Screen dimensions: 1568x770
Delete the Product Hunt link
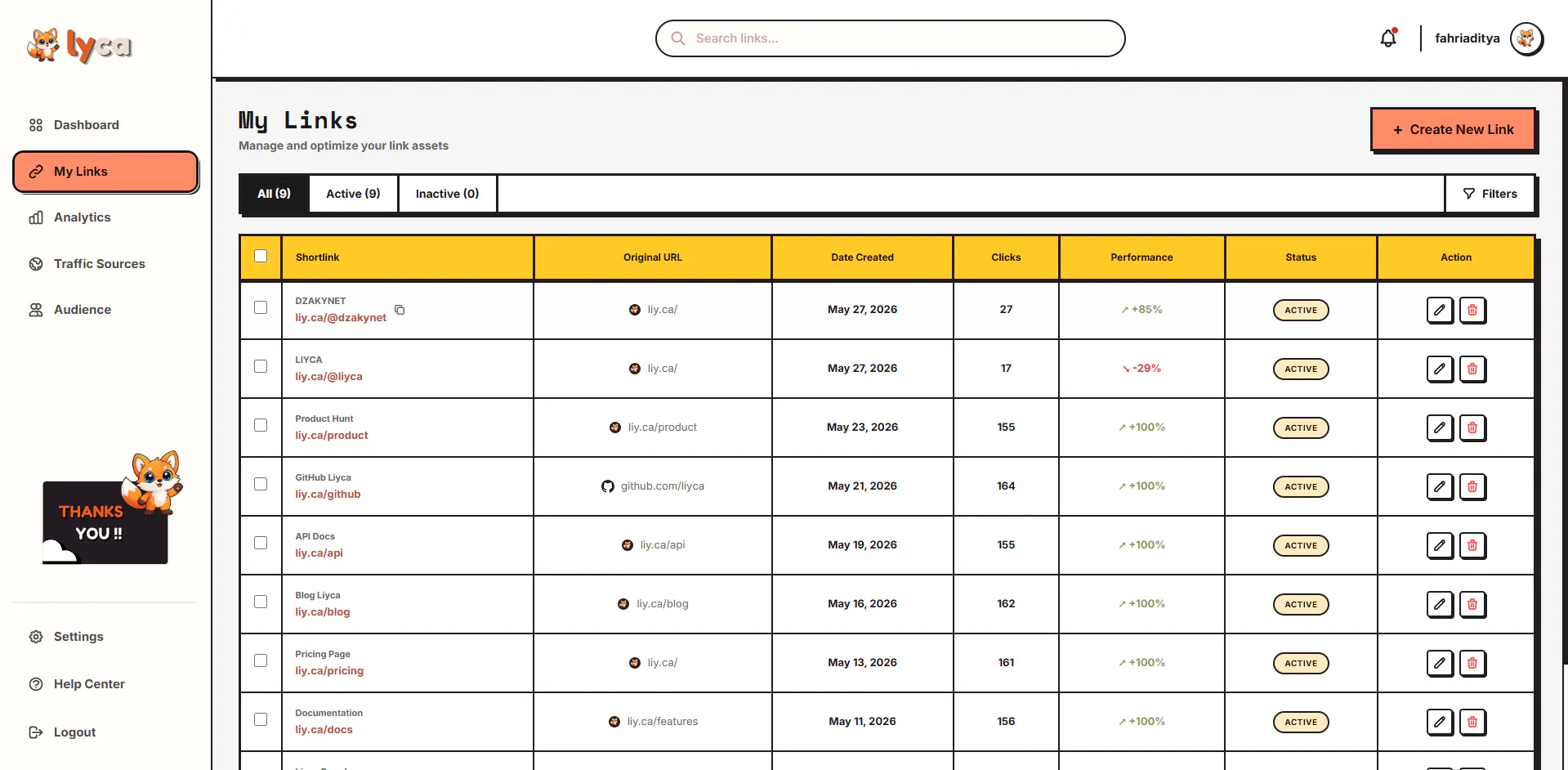[1472, 428]
